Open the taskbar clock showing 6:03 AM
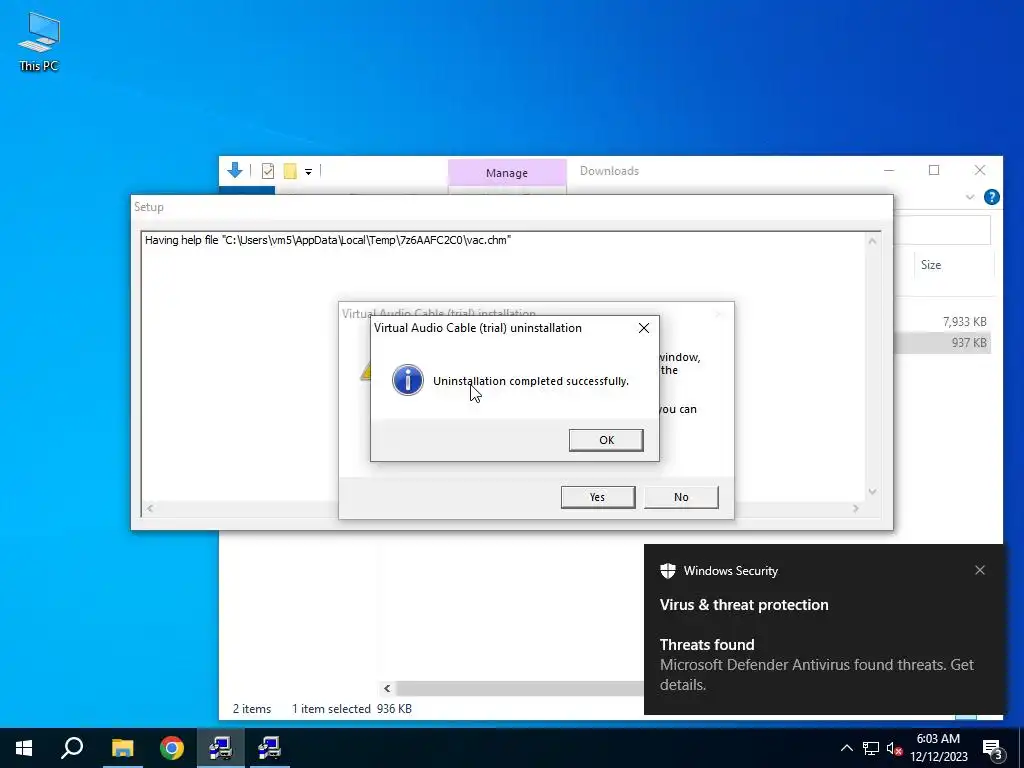Screen dimensions: 1024x768 point(938,748)
